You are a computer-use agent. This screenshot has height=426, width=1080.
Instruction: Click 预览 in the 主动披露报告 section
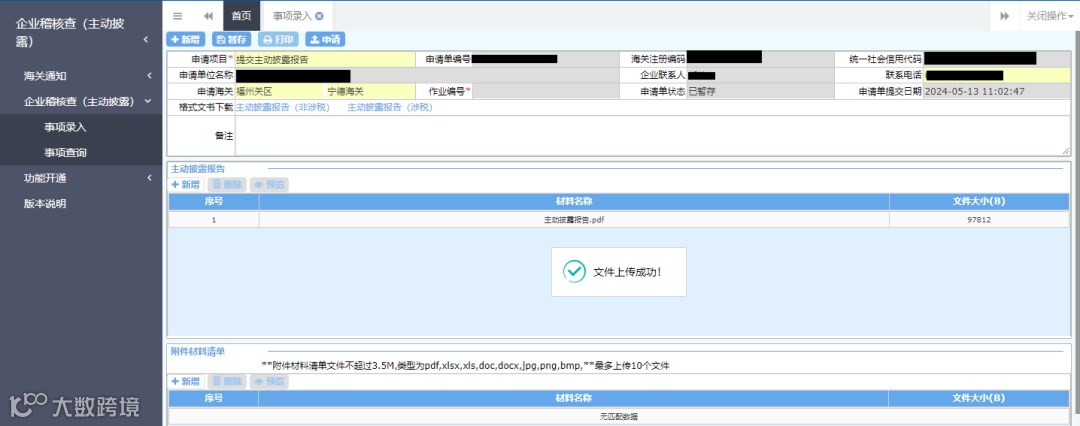click(x=269, y=185)
